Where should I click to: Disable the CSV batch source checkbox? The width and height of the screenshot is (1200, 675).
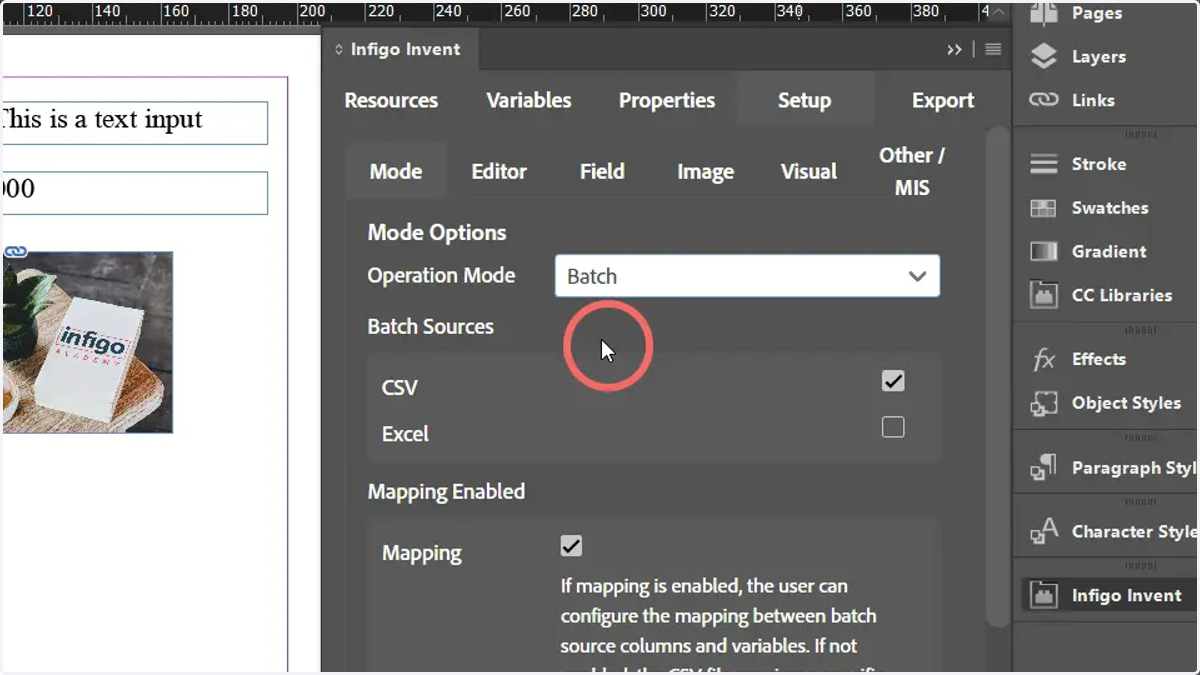(893, 381)
